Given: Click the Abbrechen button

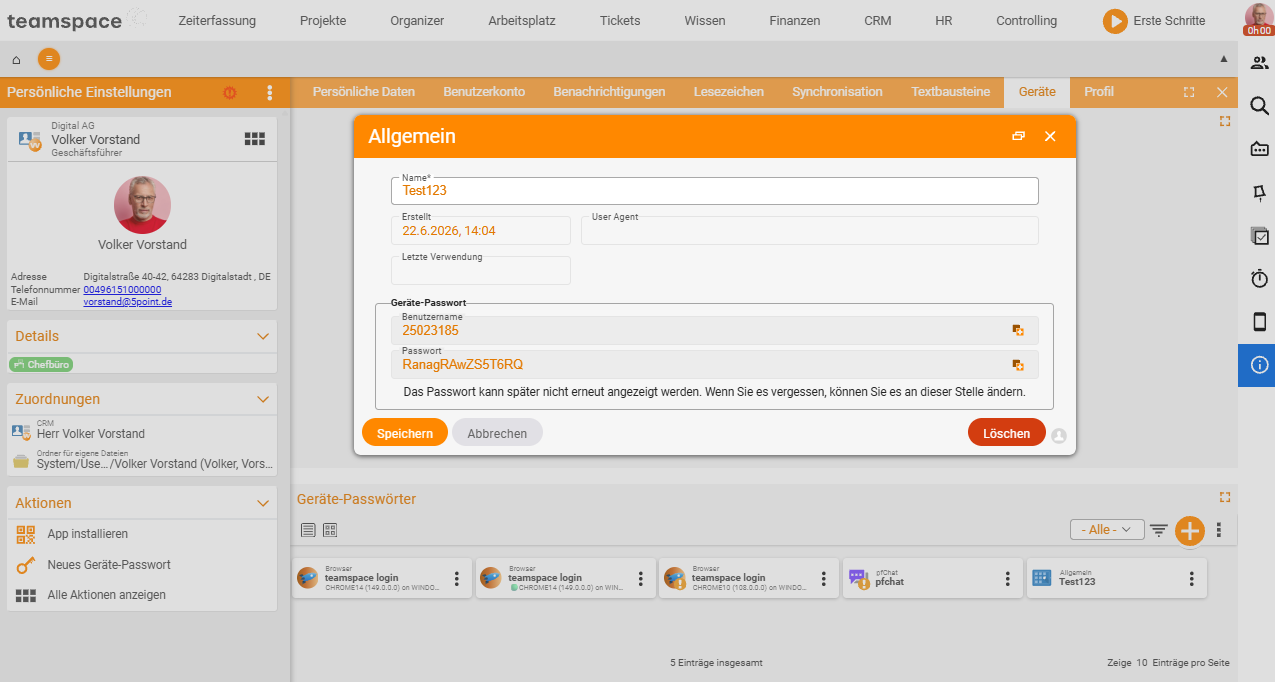Looking at the screenshot, I should (497, 433).
